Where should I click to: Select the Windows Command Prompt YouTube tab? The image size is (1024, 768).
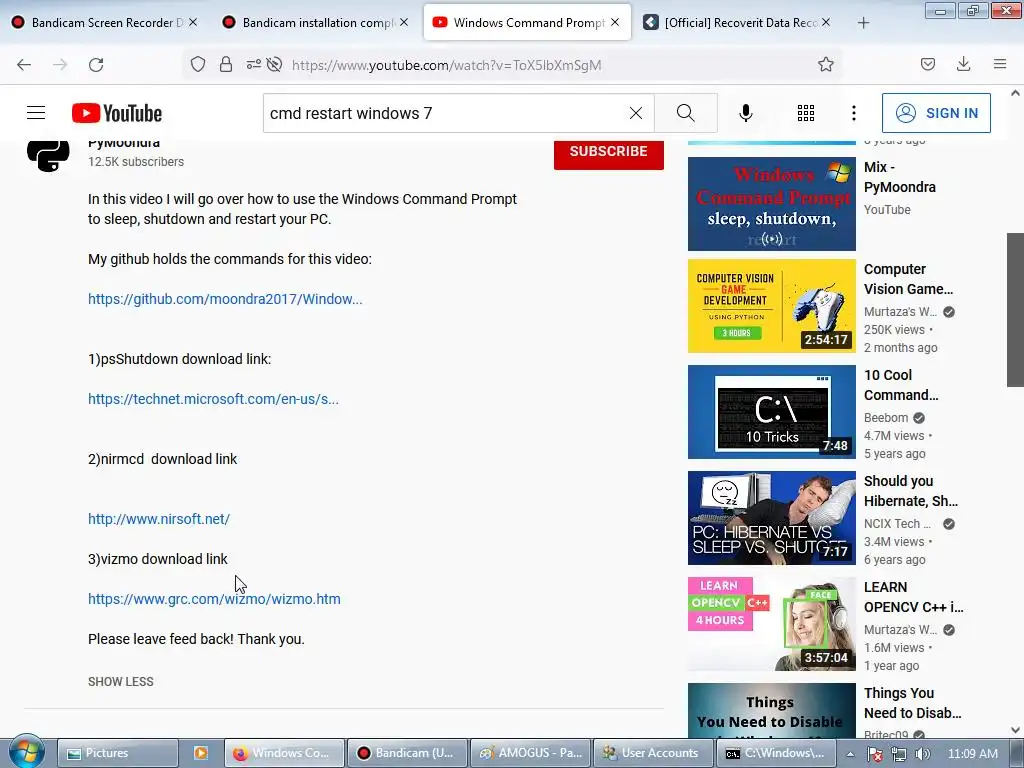coord(527,22)
